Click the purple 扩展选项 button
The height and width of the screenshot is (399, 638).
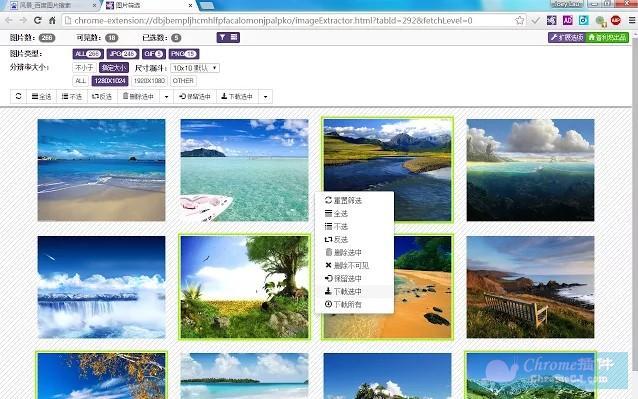pyautogui.click(x=567, y=37)
